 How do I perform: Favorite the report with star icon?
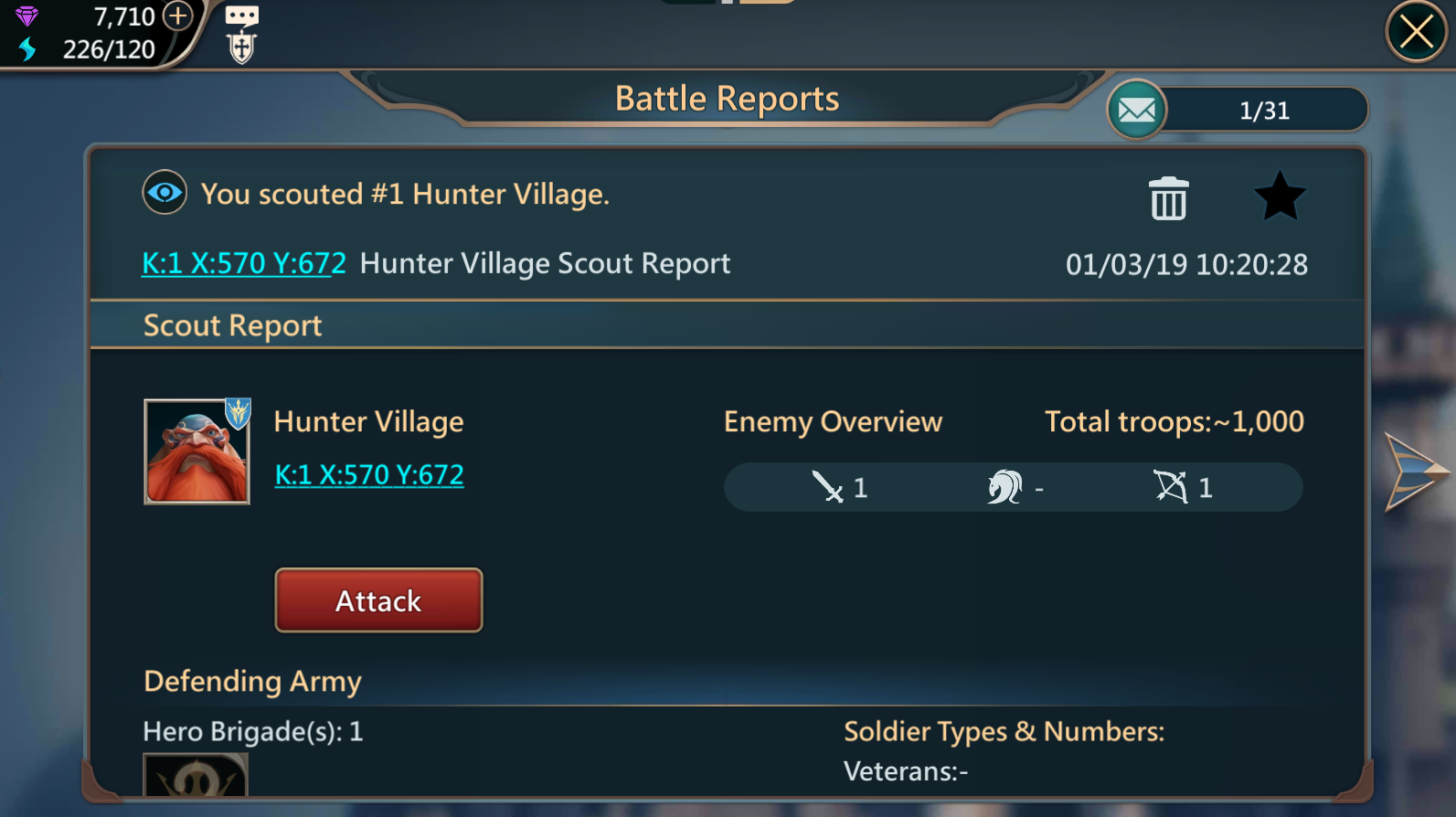(1279, 196)
